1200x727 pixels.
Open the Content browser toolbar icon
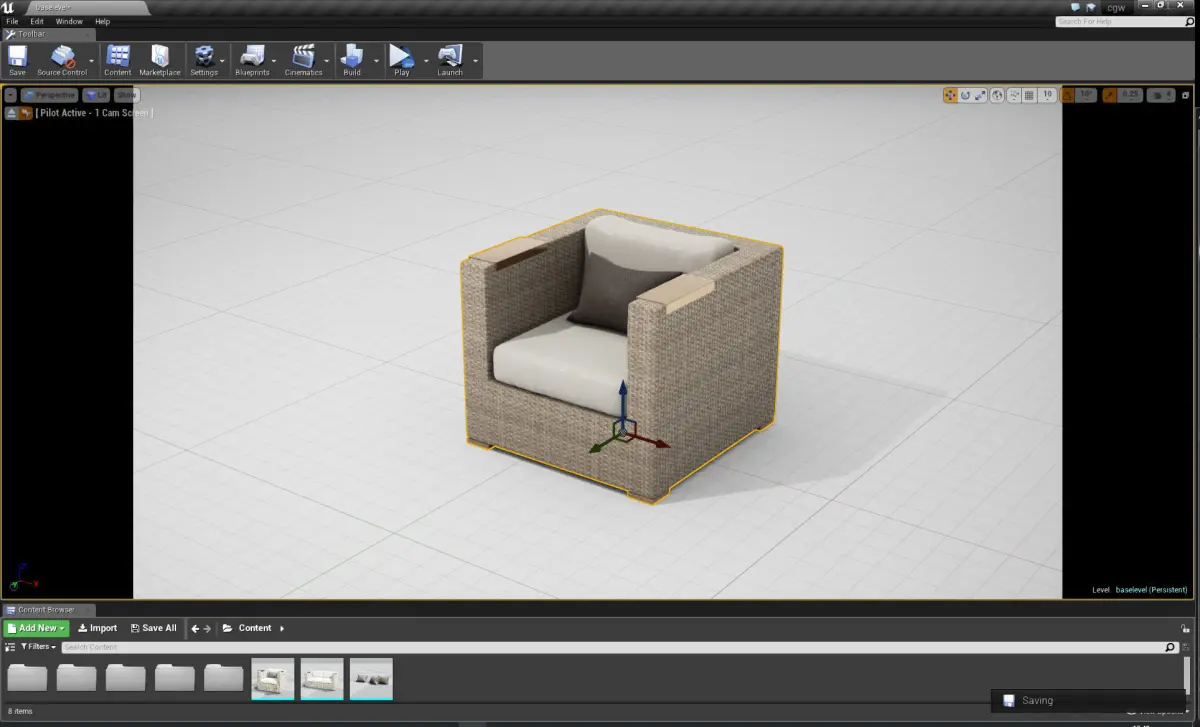[x=117, y=59]
